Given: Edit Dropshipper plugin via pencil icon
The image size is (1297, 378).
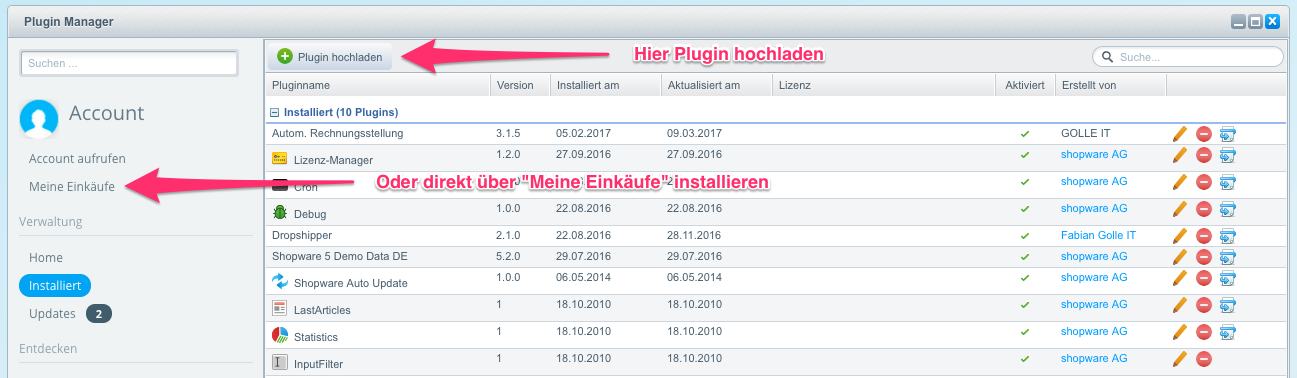Looking at the screenshot, I should pos(1180,236).
